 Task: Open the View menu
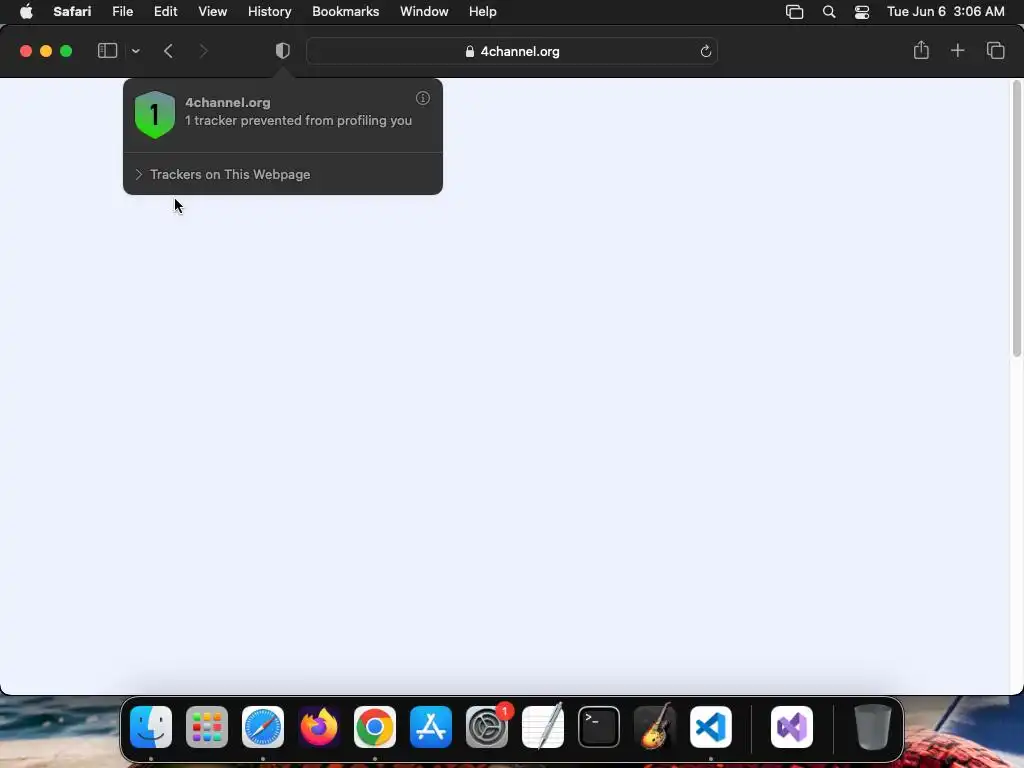(x=212, y=12)
